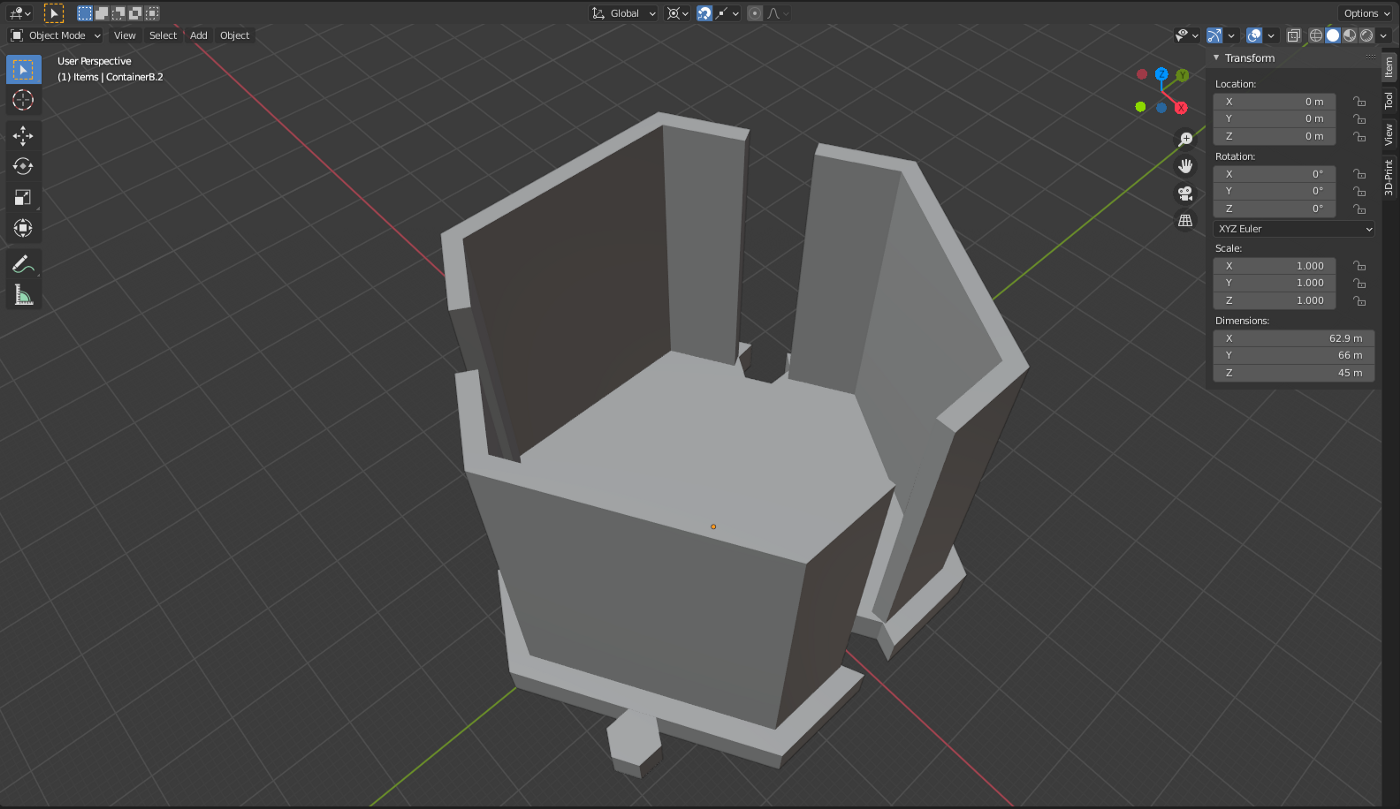
Task: Open the Options panel
Action: [x=1364, y=13]
